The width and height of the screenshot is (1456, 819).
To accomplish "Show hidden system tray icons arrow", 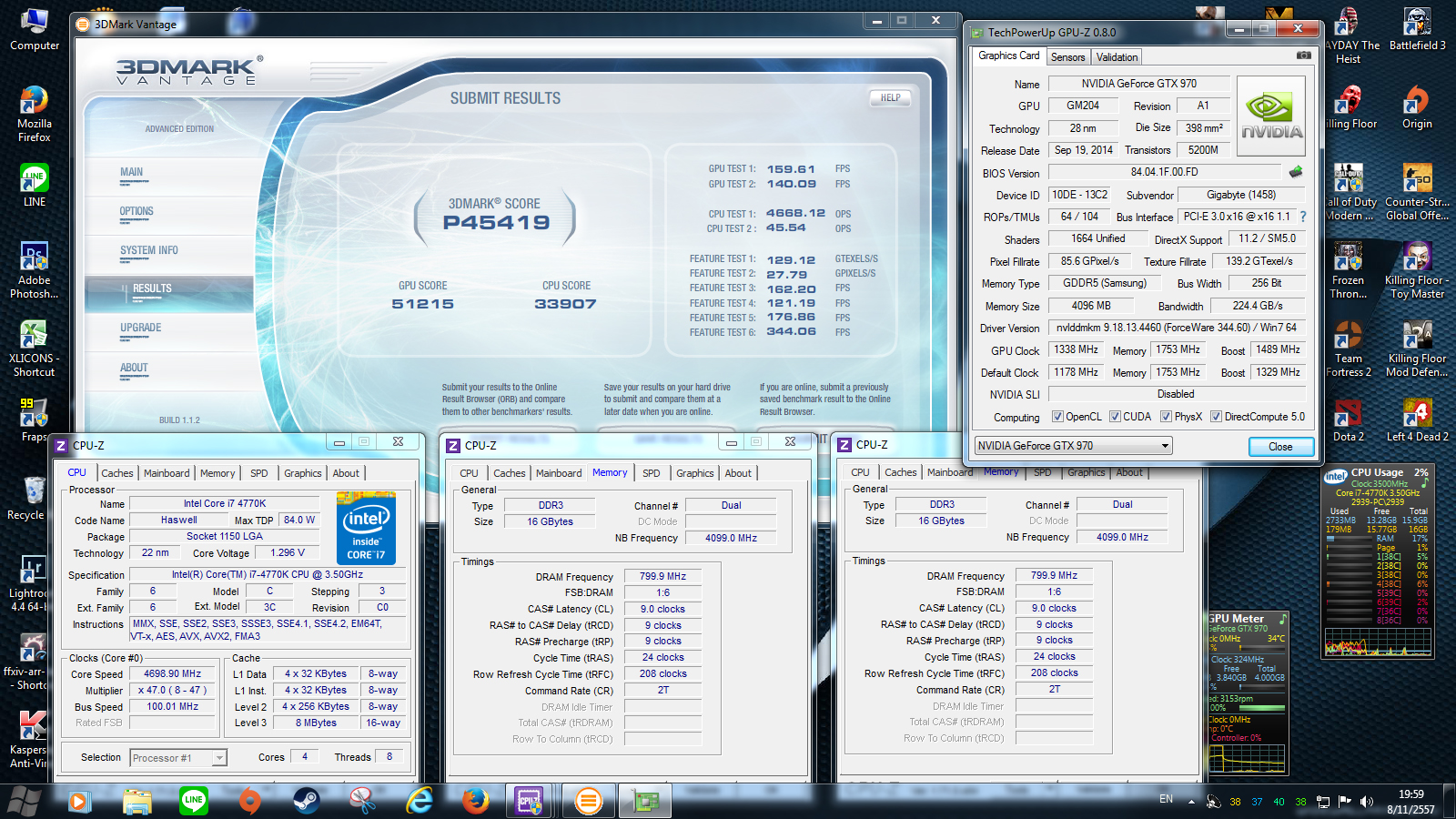I will coord(1191,802).
